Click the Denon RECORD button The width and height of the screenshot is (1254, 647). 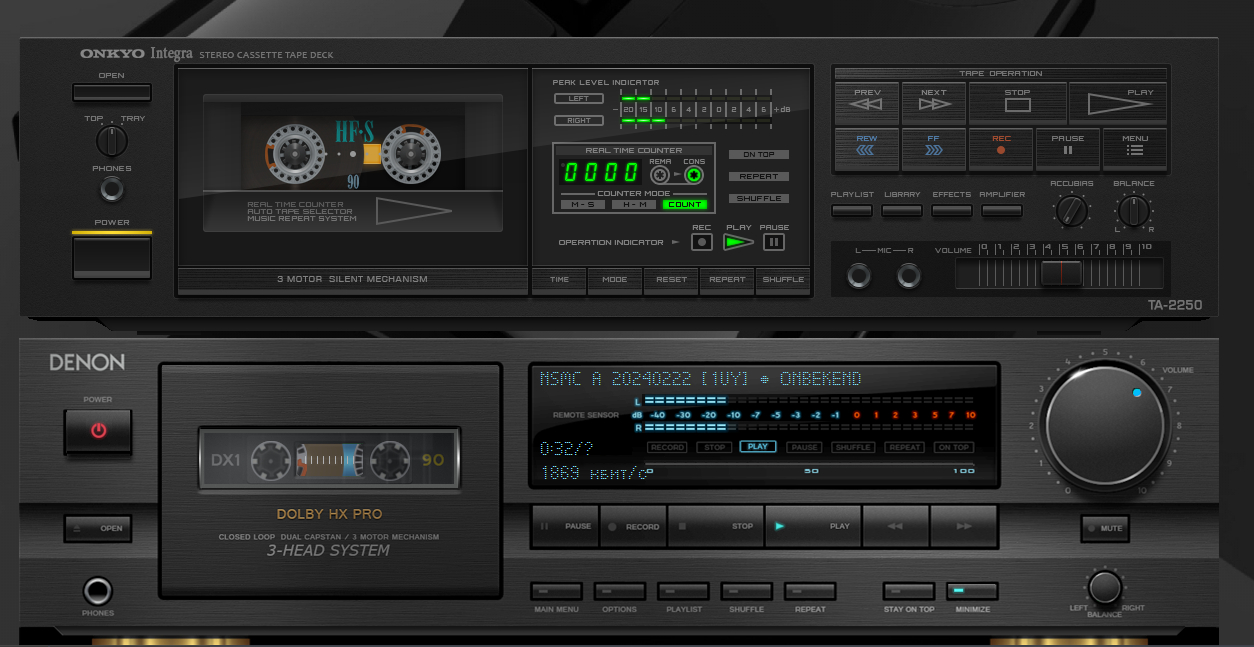coord(632,526)
